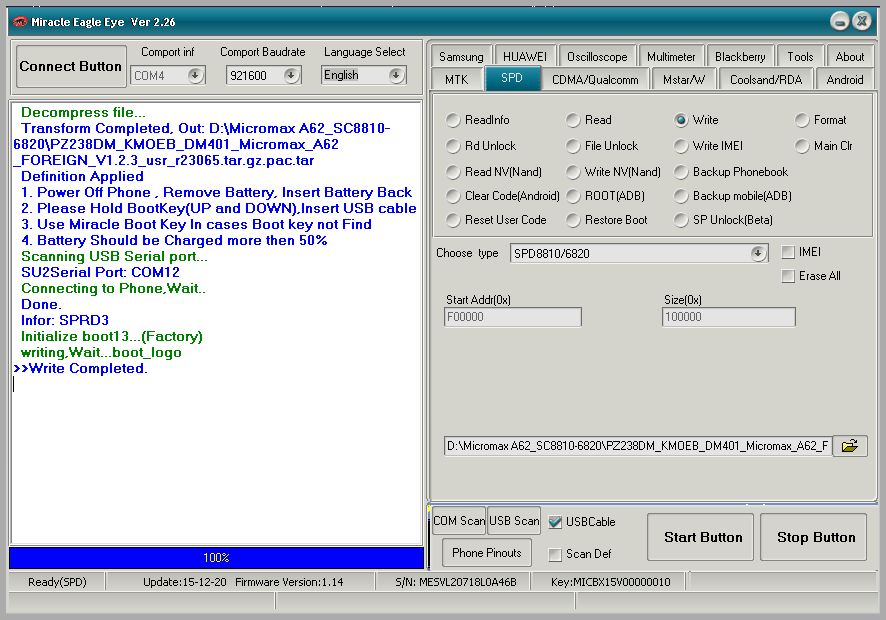
Task: Click the Size(0x) input field
Action: click(x=728, y=317)
